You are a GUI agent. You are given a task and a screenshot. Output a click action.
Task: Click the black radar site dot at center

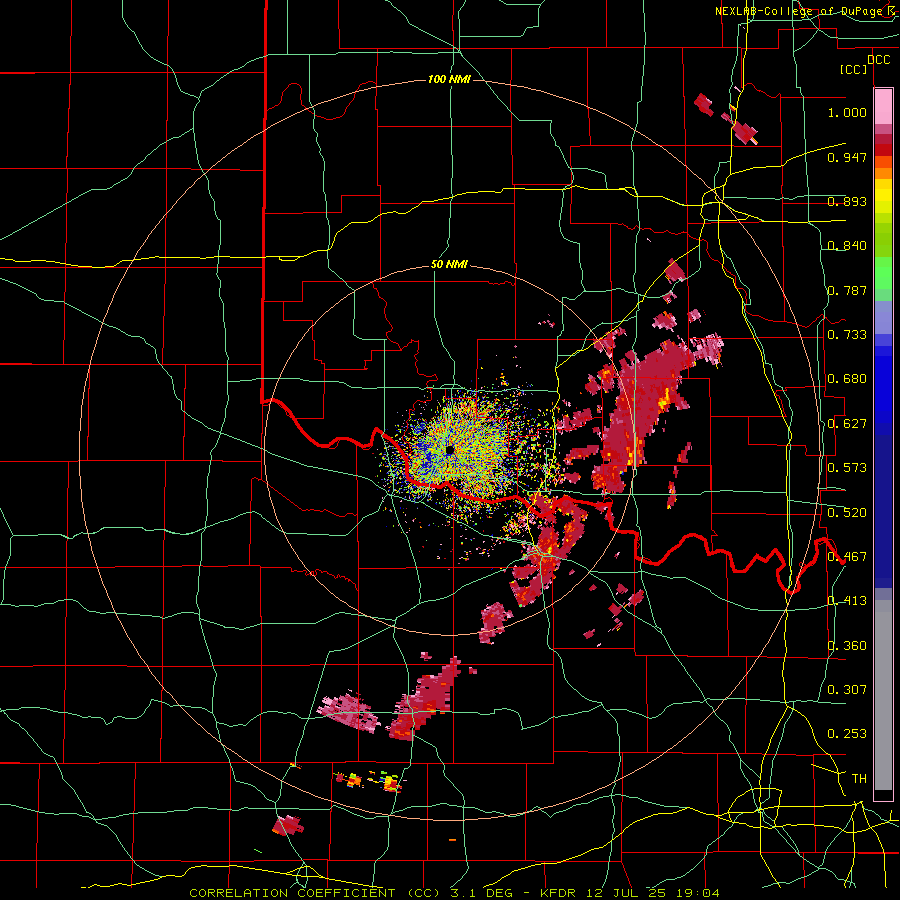point(449,451)
